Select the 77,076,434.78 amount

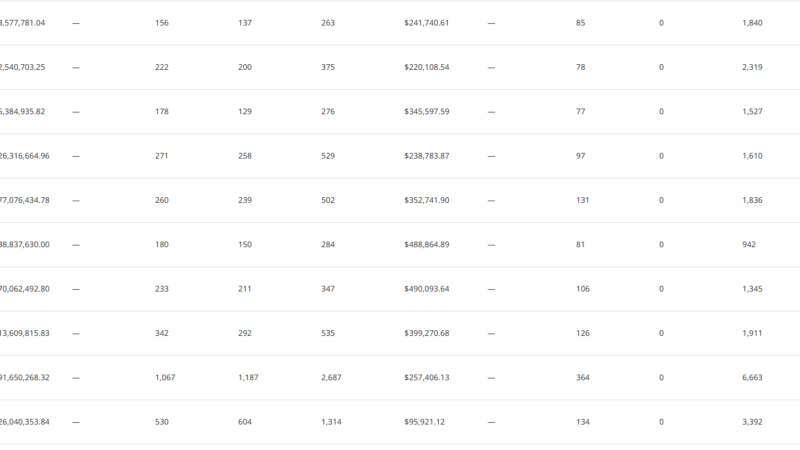(24, 201)
